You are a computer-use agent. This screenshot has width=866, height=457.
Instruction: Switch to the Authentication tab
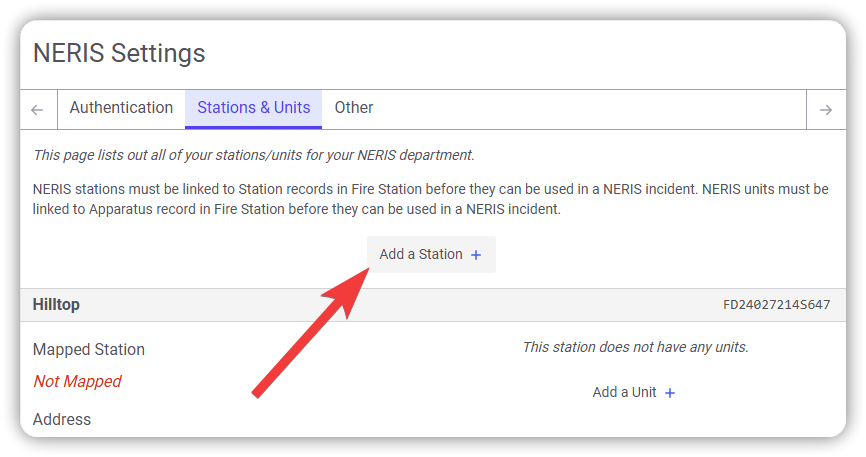tap(121, 108)
